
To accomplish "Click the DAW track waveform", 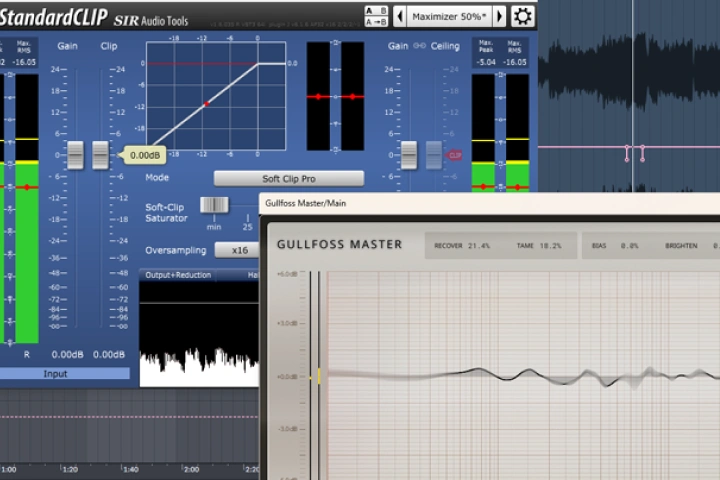I will 629,72.
